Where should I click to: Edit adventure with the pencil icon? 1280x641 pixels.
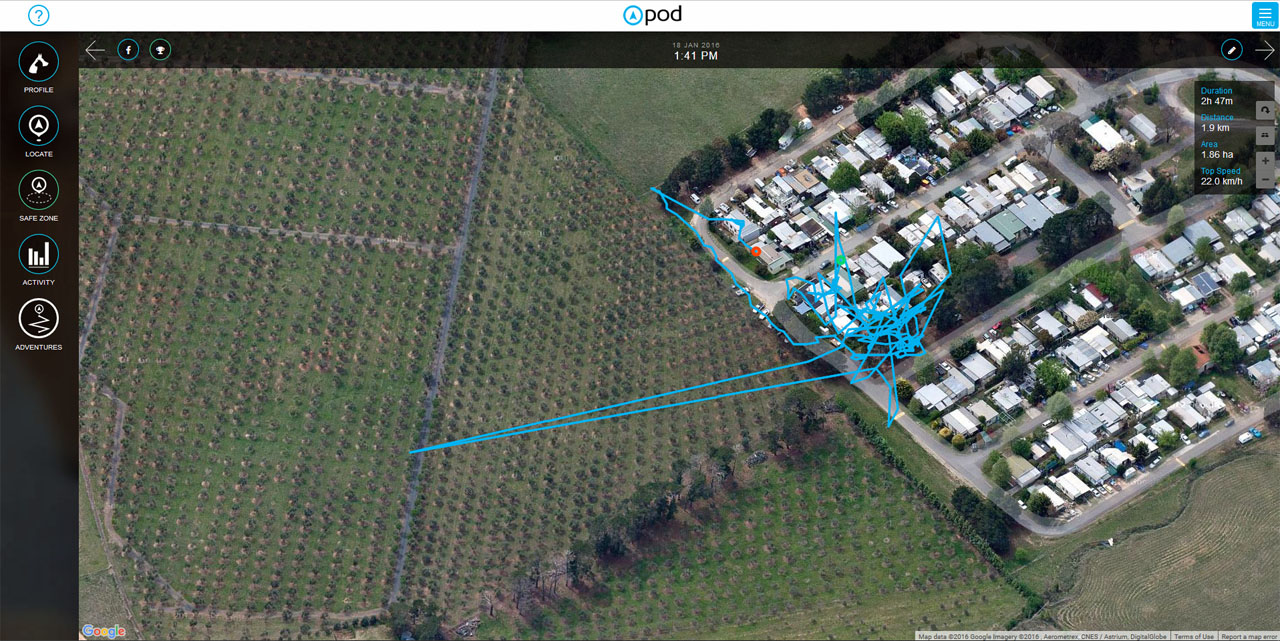1232,49
